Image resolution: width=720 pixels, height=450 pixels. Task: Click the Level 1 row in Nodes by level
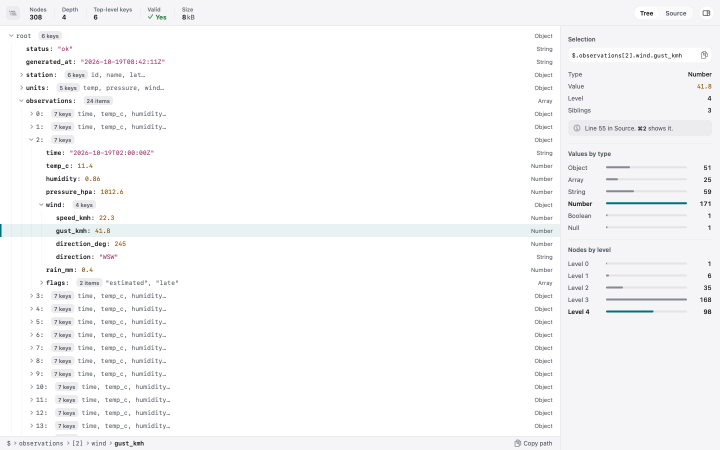pos(640,276)
